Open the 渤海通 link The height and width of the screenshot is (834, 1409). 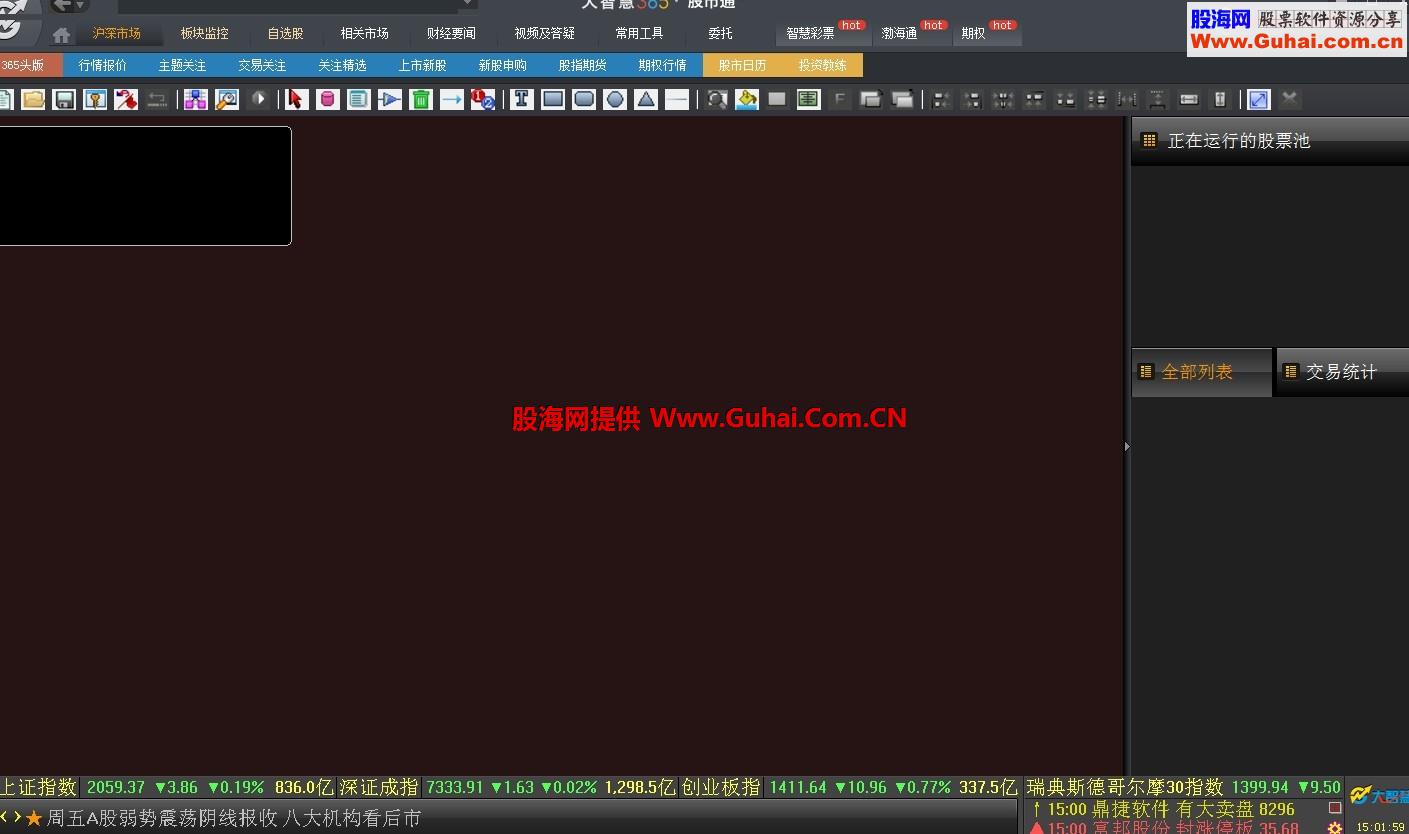coord(900,33)
